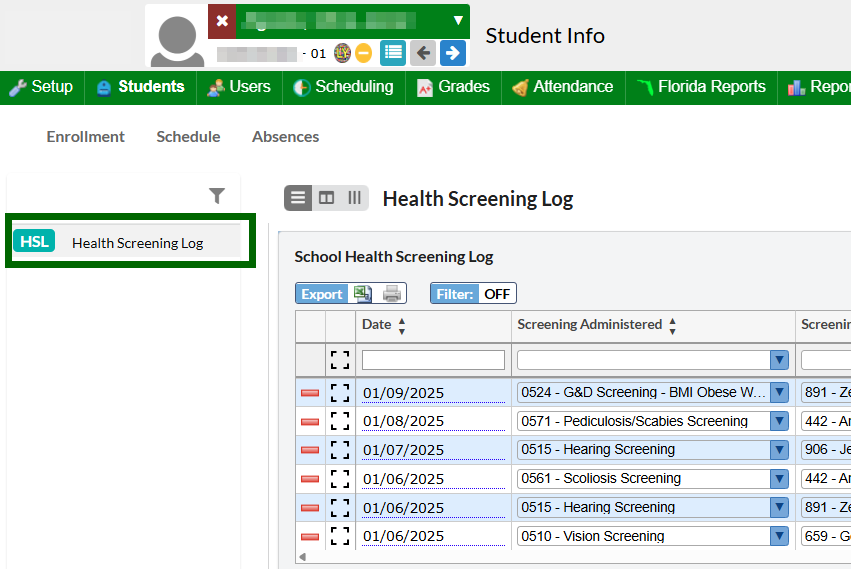The image size is (851, 569).
Task: Delete the 01/06/2025 Hearing Screening row
Action: coord(310,508)
